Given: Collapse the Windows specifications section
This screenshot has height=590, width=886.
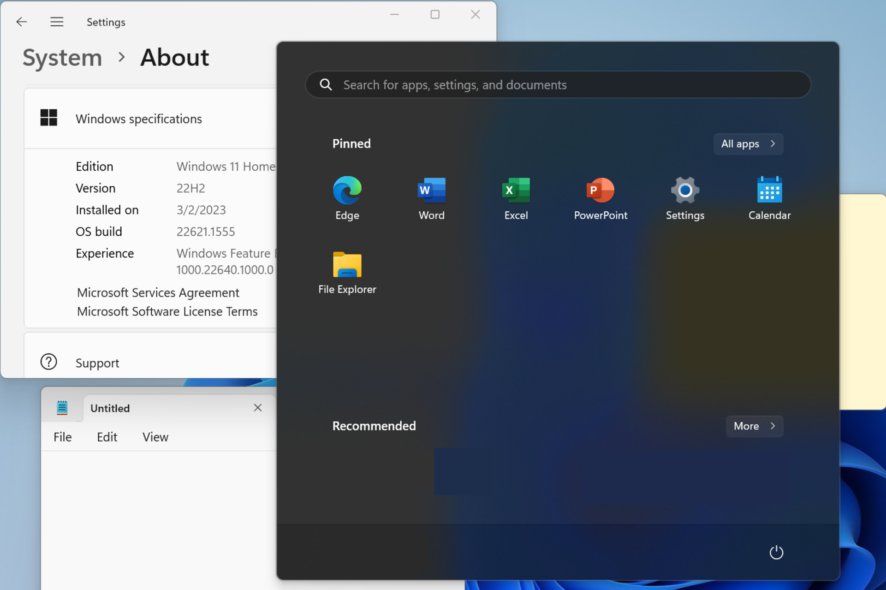Looking at the screenshot, I should [150, 118].
